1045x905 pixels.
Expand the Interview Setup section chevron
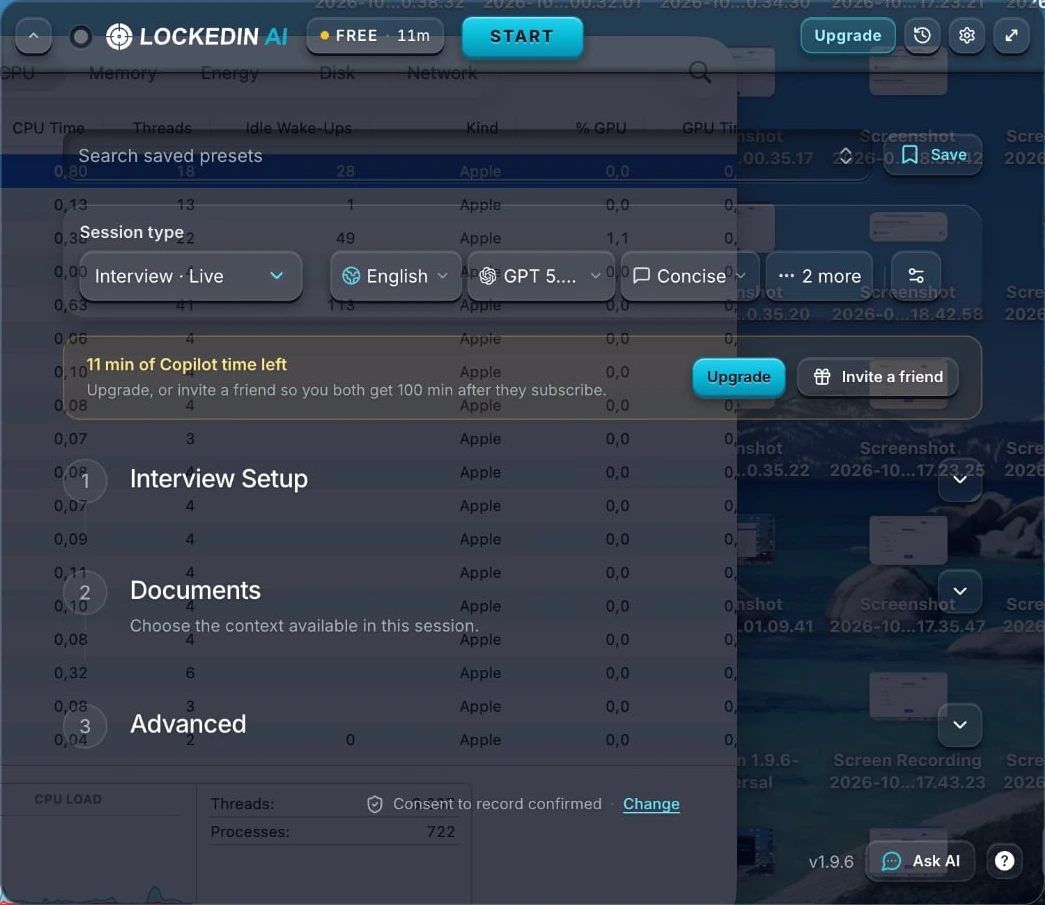960,479
